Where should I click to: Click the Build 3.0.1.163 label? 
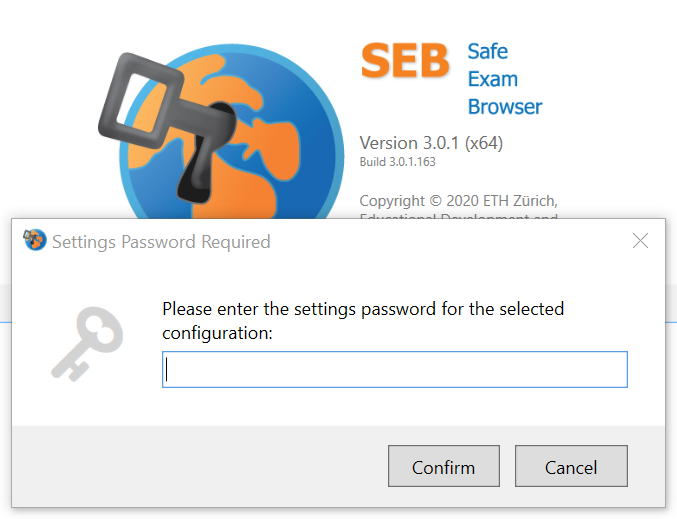tap(397, 162)
